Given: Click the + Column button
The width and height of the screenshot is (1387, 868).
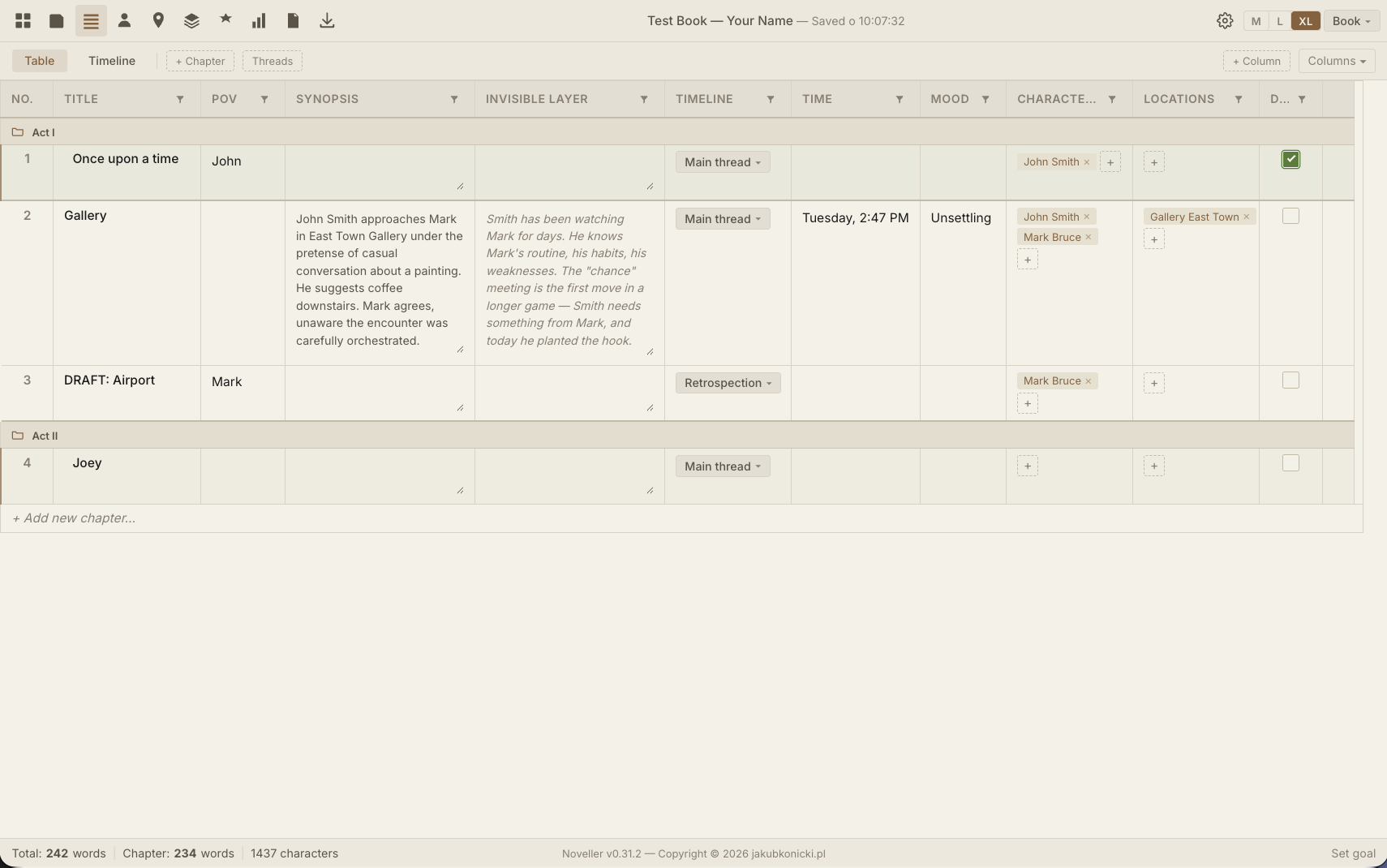Looking at the screenshot, I should pyautogui.click(x=1256, y=61).
